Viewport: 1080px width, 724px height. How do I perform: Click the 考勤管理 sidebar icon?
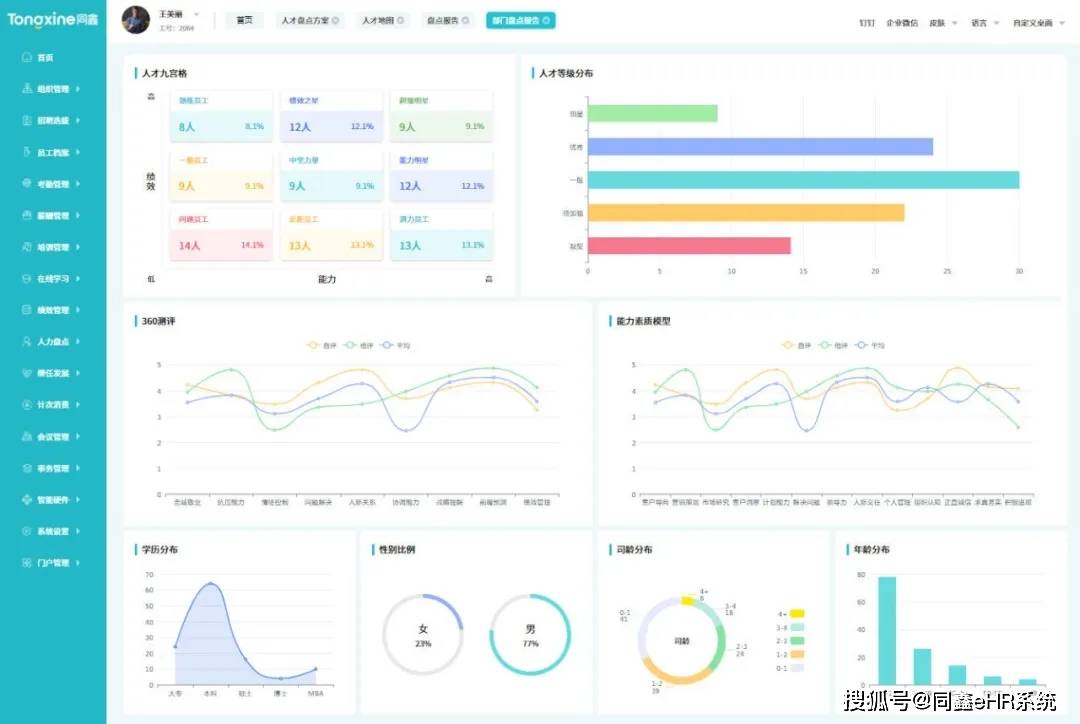point(27,184)
